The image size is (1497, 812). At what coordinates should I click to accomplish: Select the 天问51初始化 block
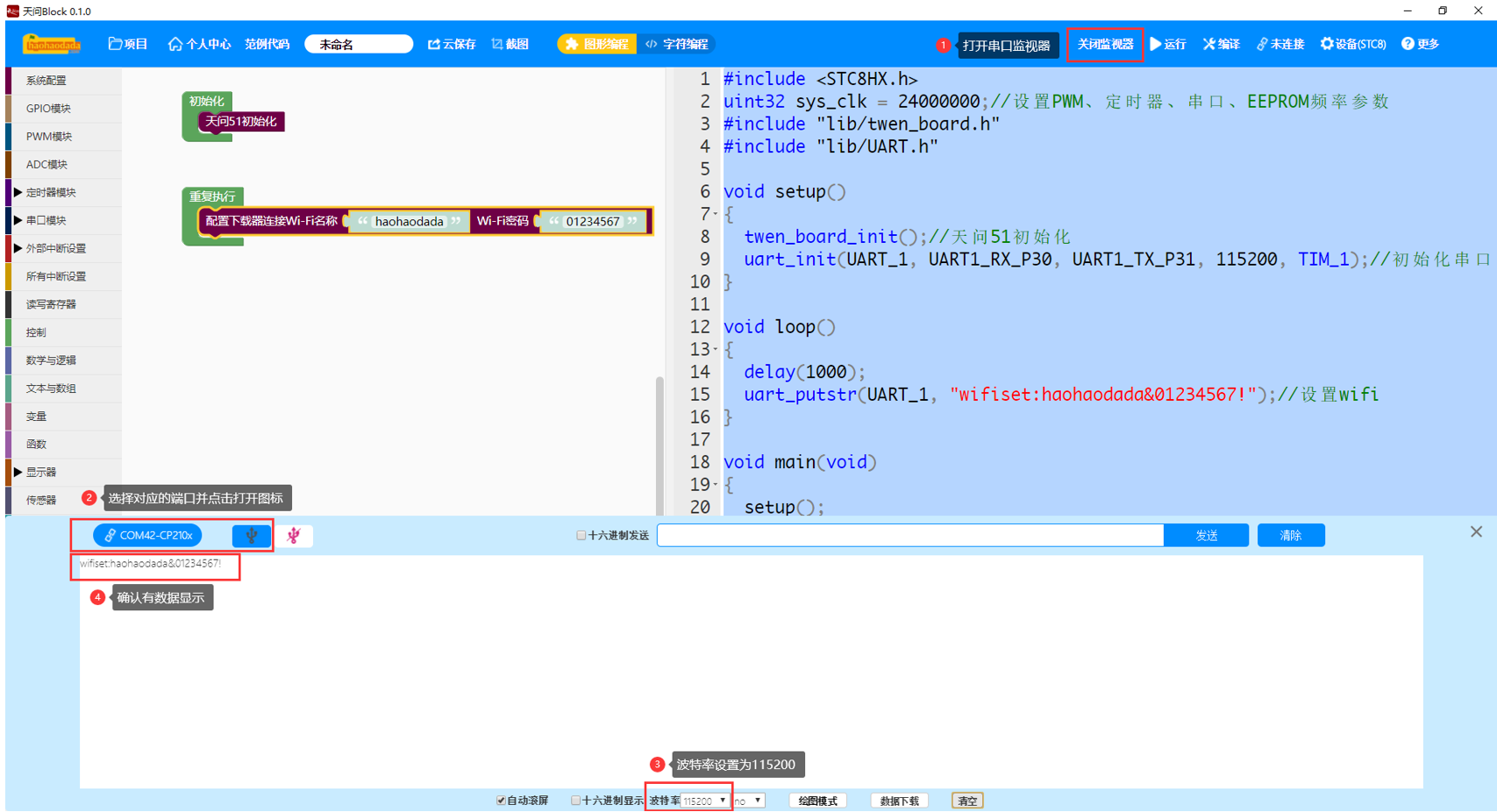pos(241,121)
